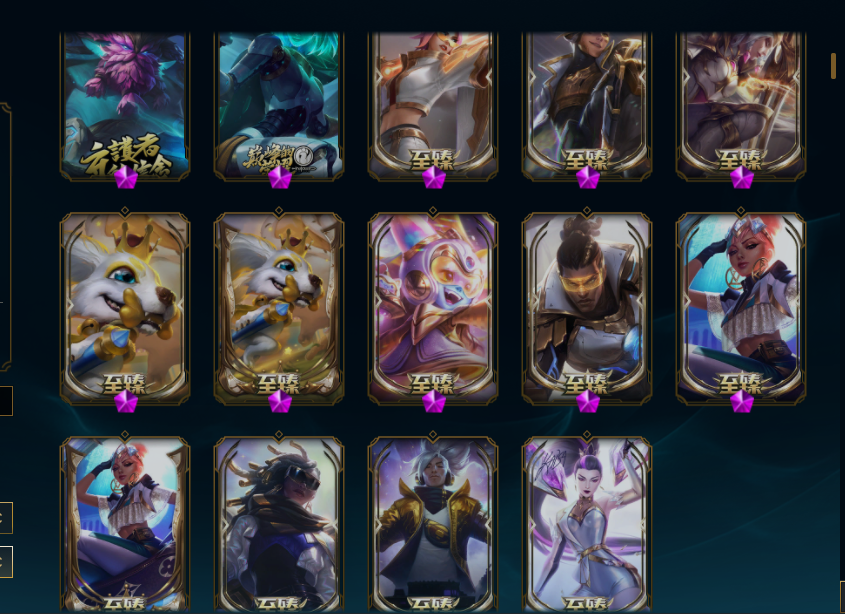Image resolution: width=845 pixels, height=614 pixels.
Task: Click the gem below the top-row pink-haired gold-armor card
Action: pos(434,177)
